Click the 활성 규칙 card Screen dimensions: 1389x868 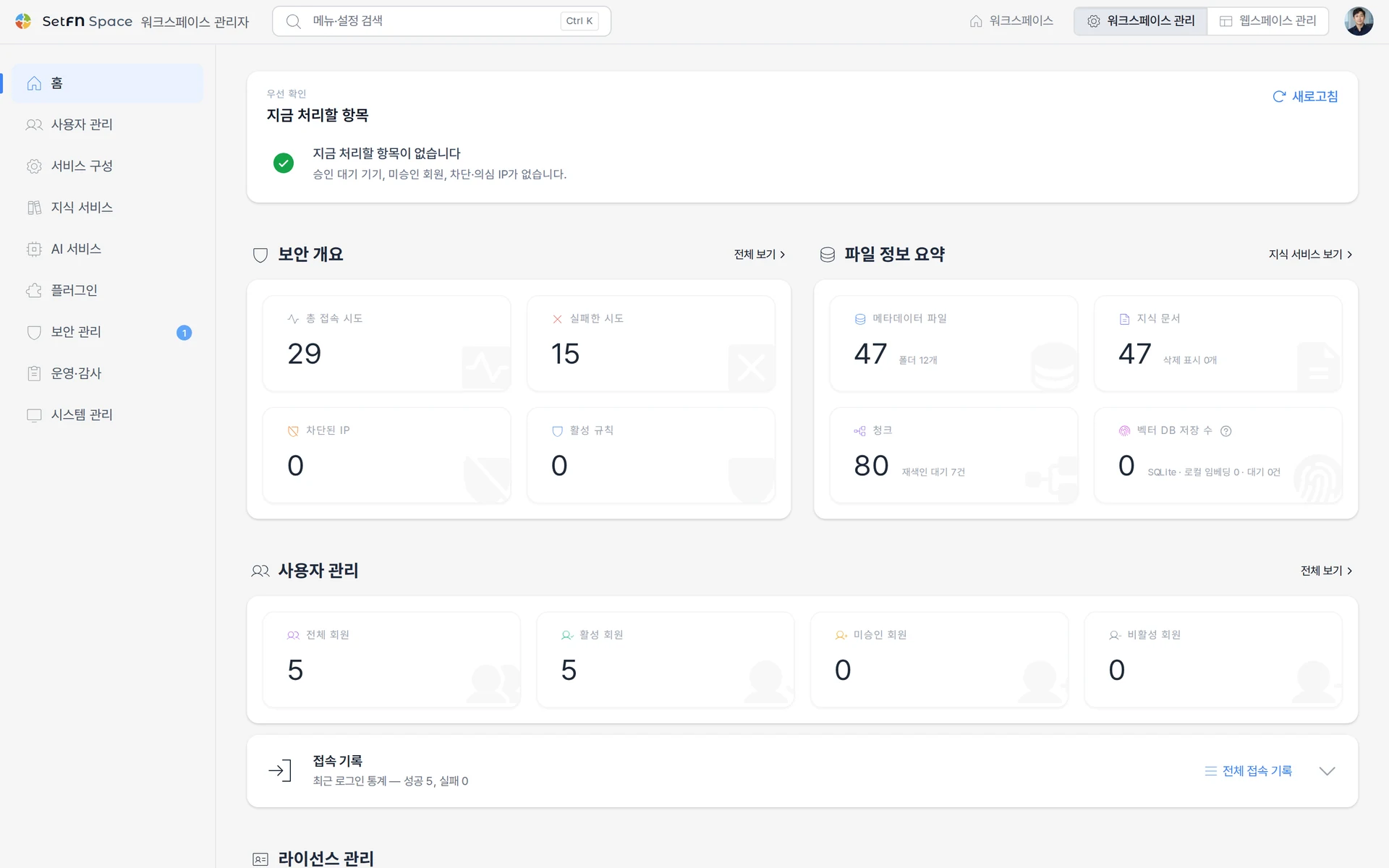[x=651, y=455]
